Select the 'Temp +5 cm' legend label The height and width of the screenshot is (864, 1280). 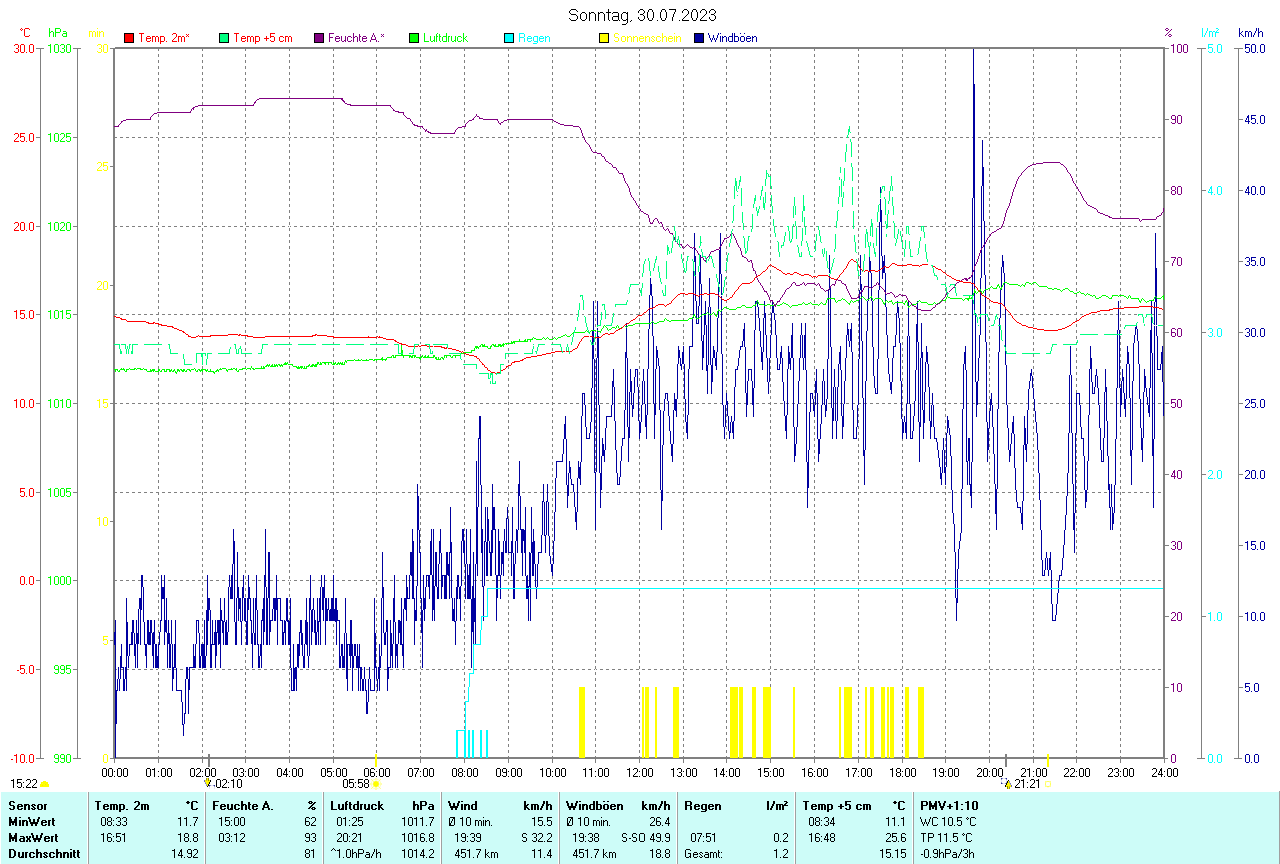[x=263, y=38]
